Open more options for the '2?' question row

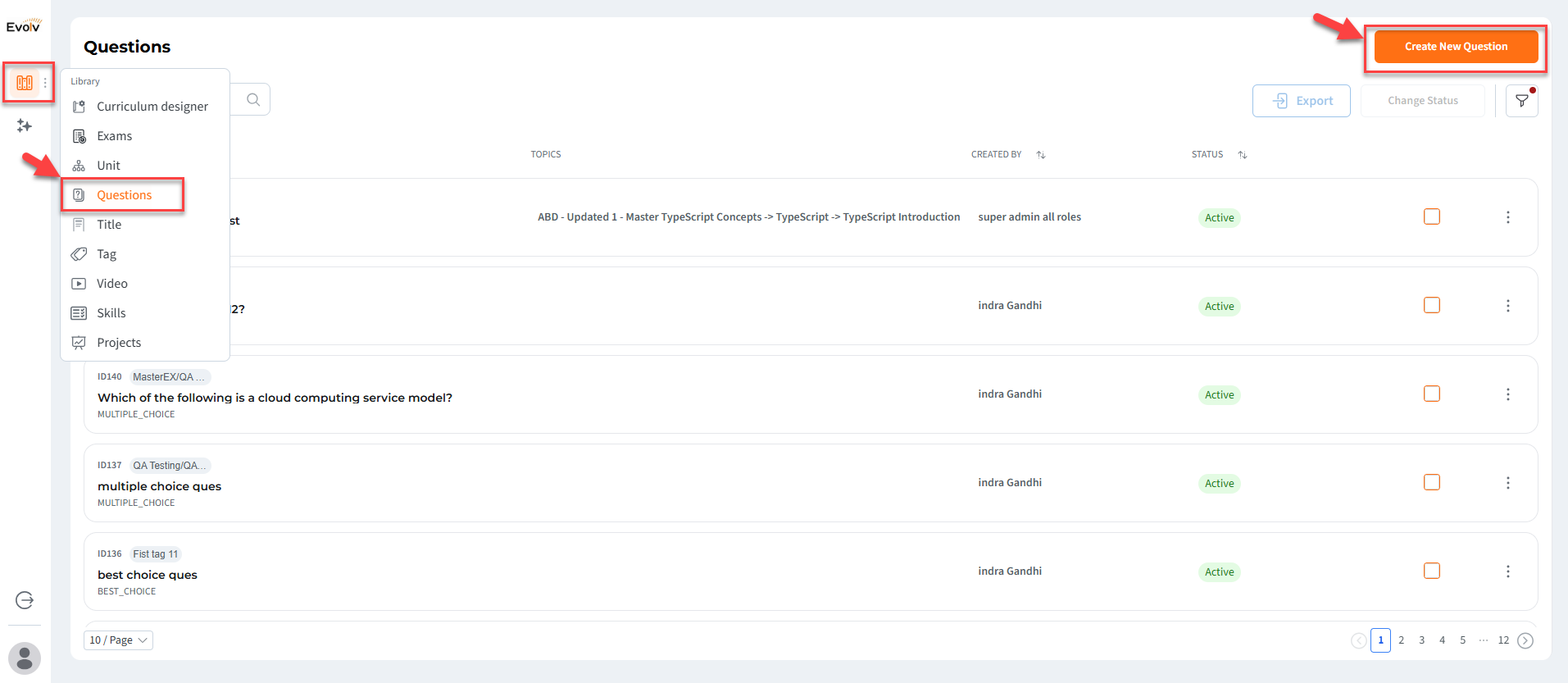click(x=1508, y=306)
